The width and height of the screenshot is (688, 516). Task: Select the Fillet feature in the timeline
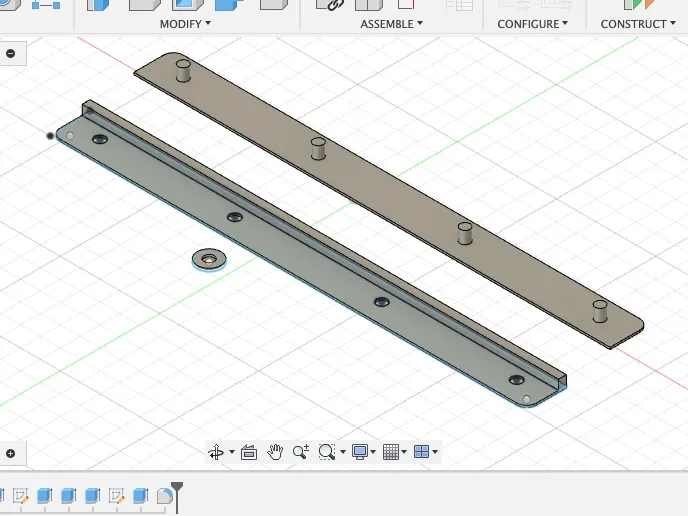point(165,496)
